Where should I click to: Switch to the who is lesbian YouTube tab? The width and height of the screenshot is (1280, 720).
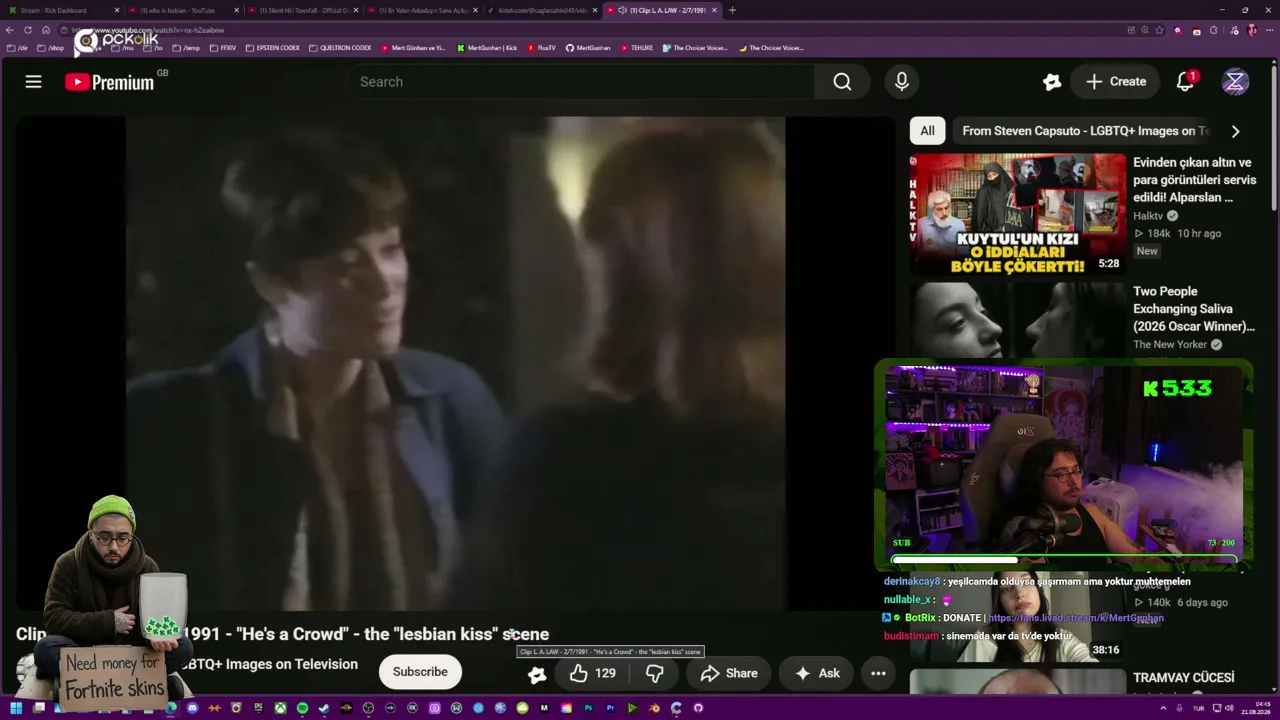pos(183,10)
